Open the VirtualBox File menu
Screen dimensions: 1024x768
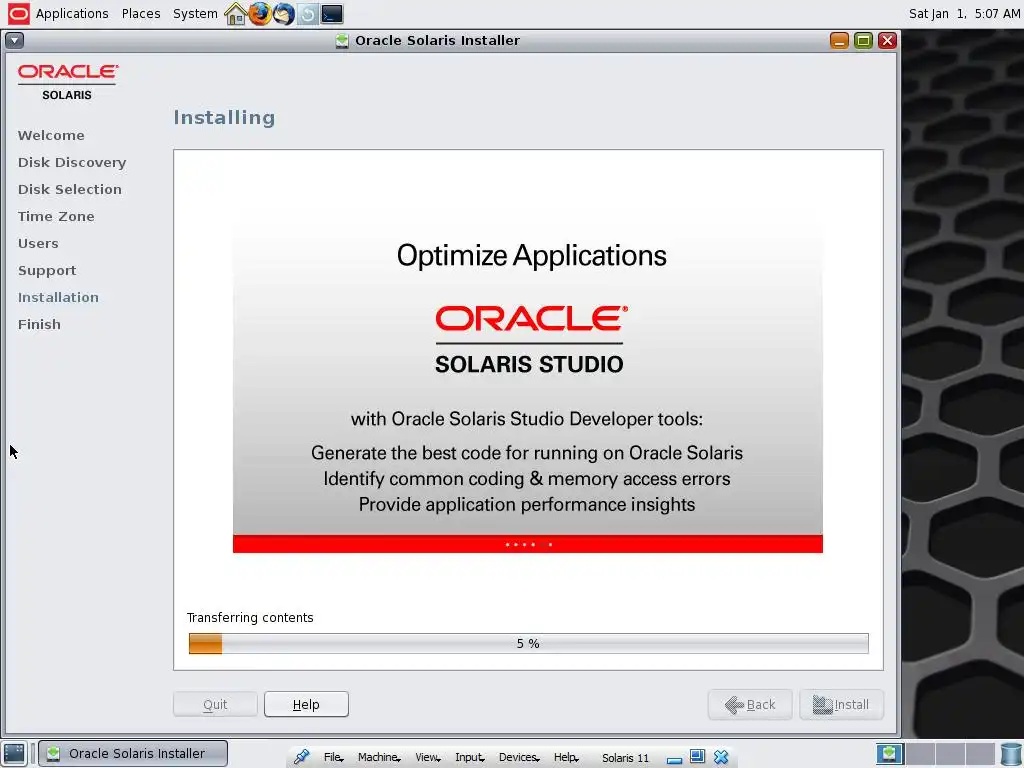pos(333,757)
